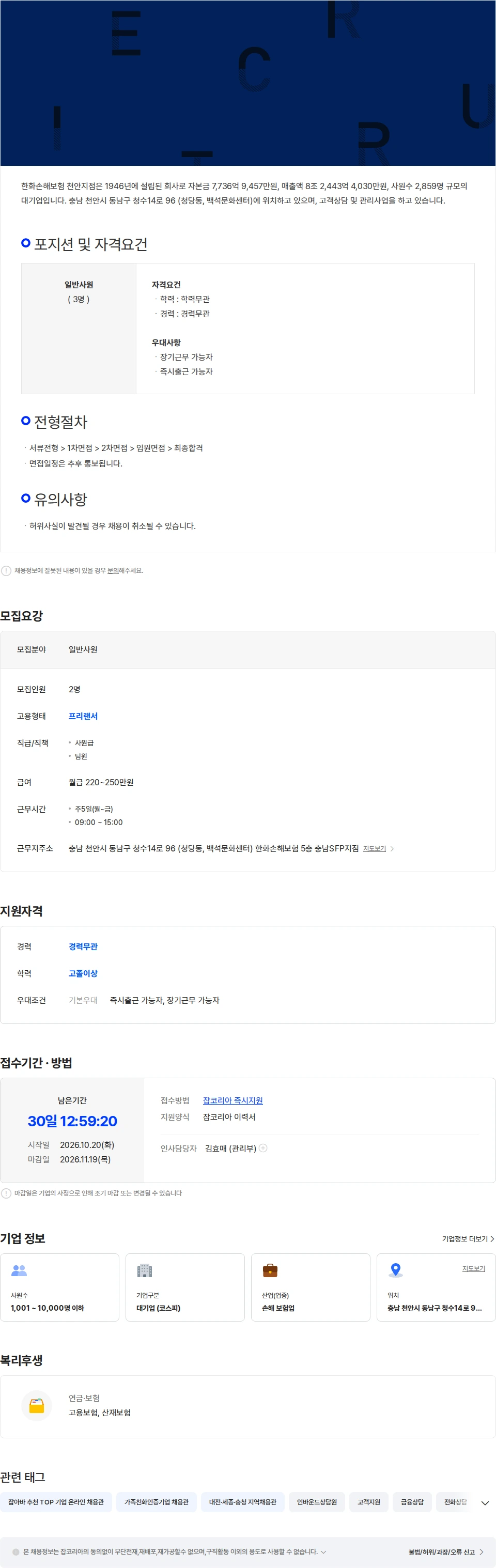Open 지도보기 link in 위치 card
Screen dimensions: 496x1568
coord(473,1268)
